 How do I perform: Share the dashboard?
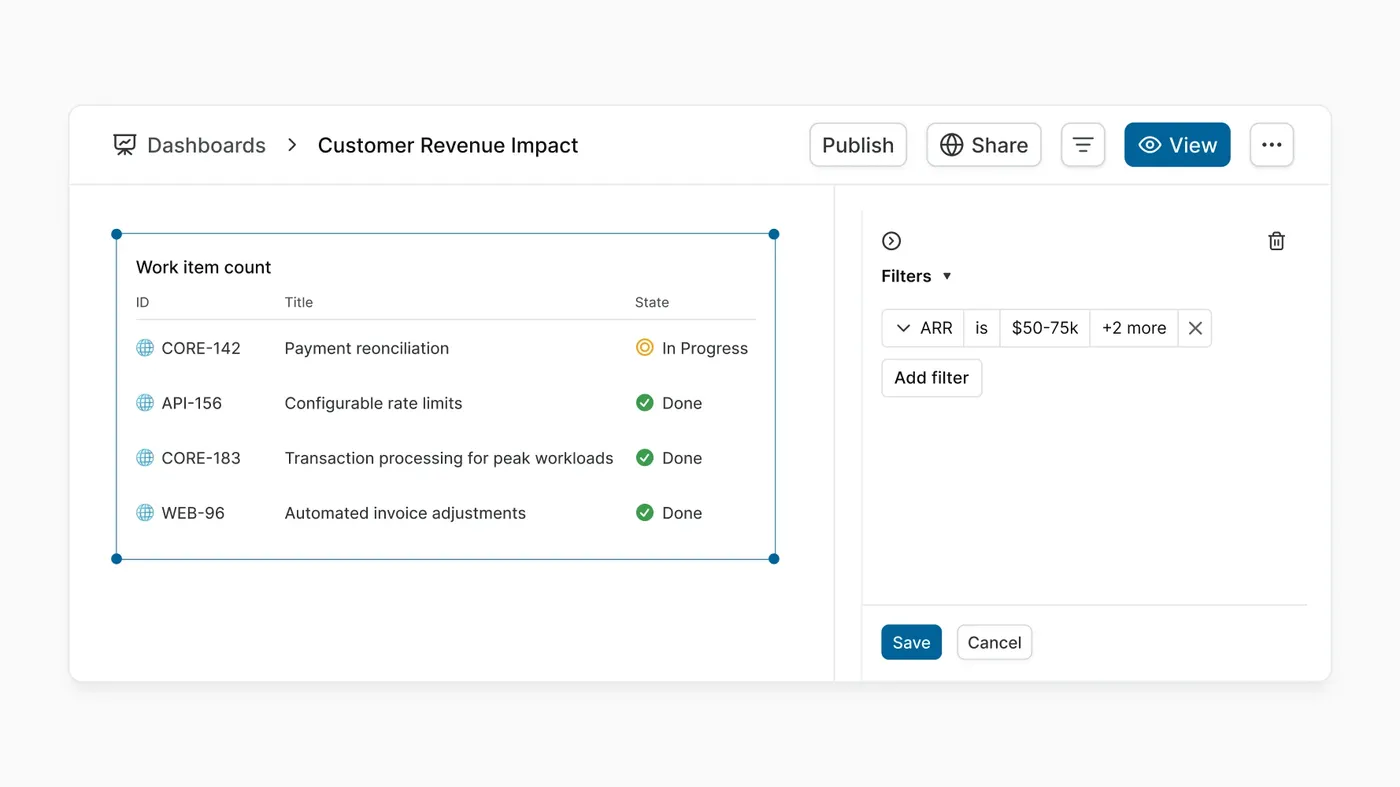(x=984, y=145)
